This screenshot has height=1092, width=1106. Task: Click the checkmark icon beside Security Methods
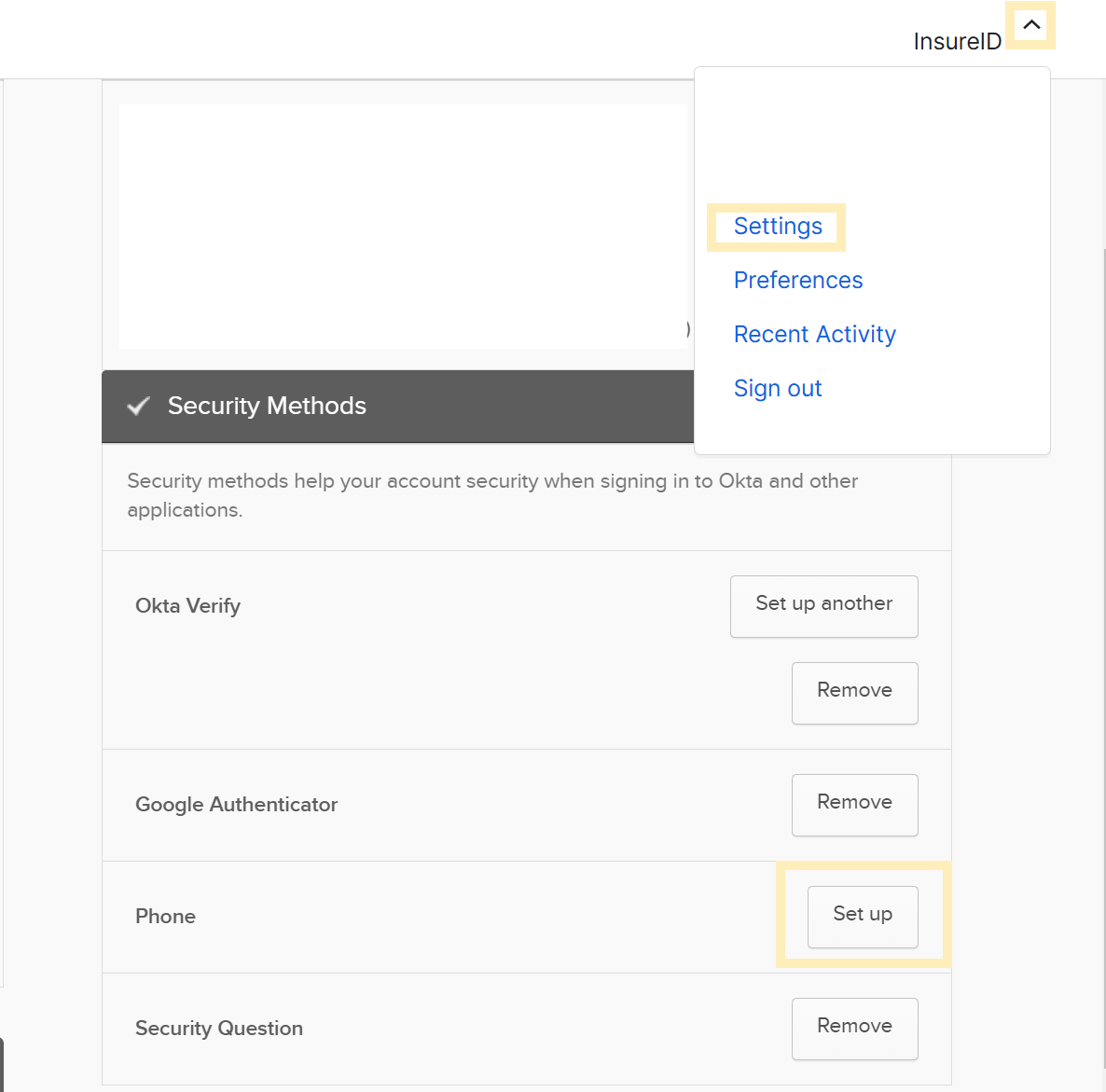tap(138, 407)
